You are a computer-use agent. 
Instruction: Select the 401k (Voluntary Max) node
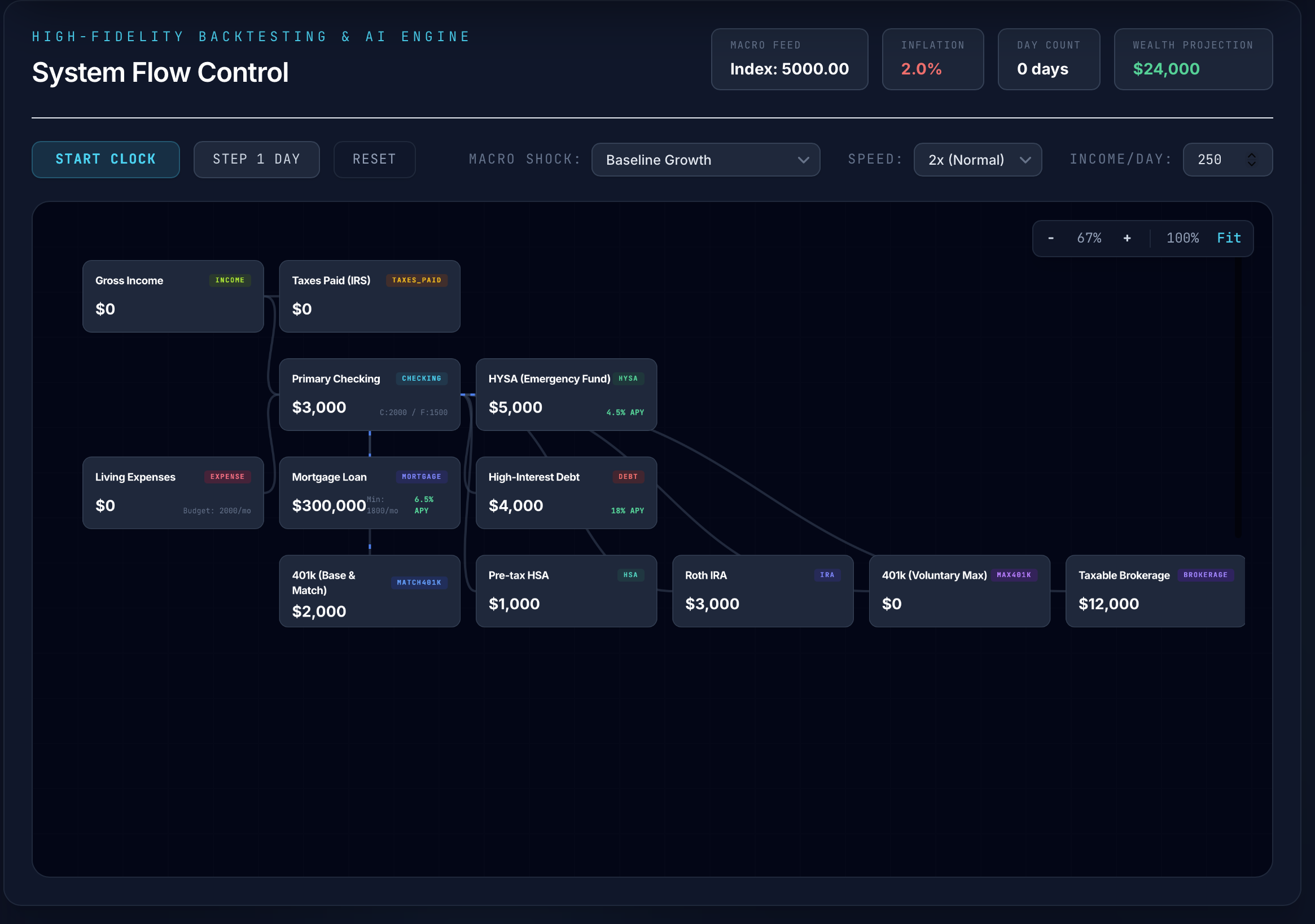pyautogui.click(x=959, y=591)
